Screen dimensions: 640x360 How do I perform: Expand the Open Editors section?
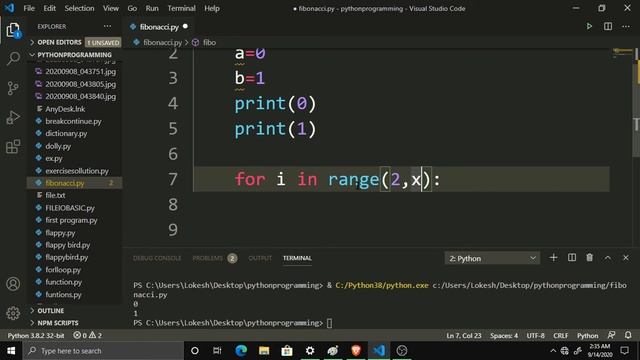tap(75, 42)
